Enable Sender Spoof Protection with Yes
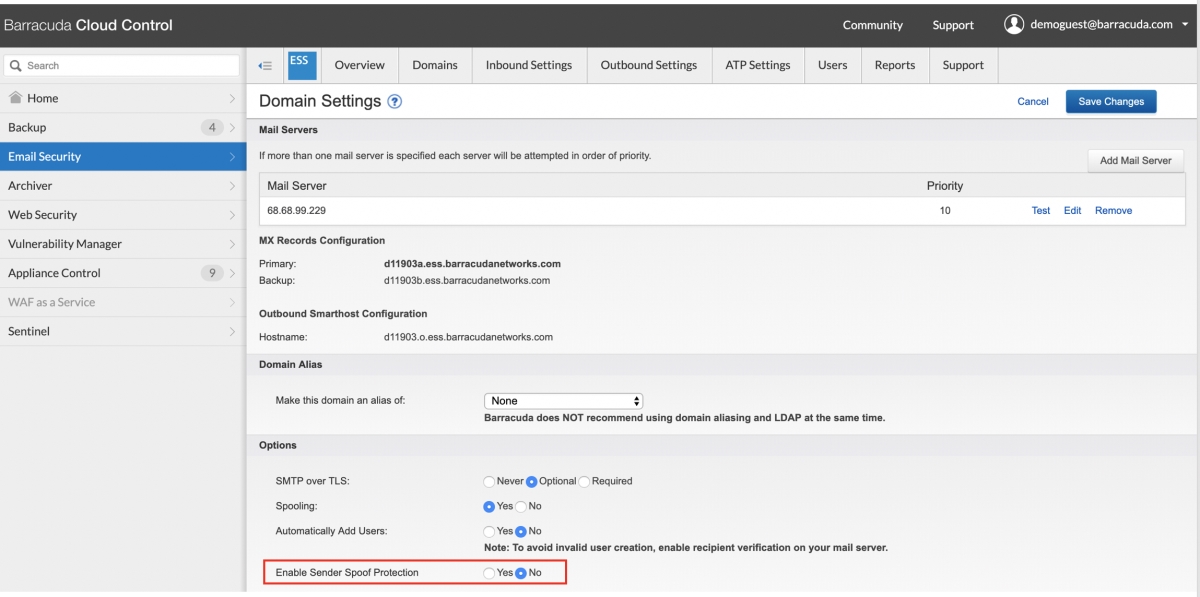Viewport: 1200px width, 597px height. [489, 573]
